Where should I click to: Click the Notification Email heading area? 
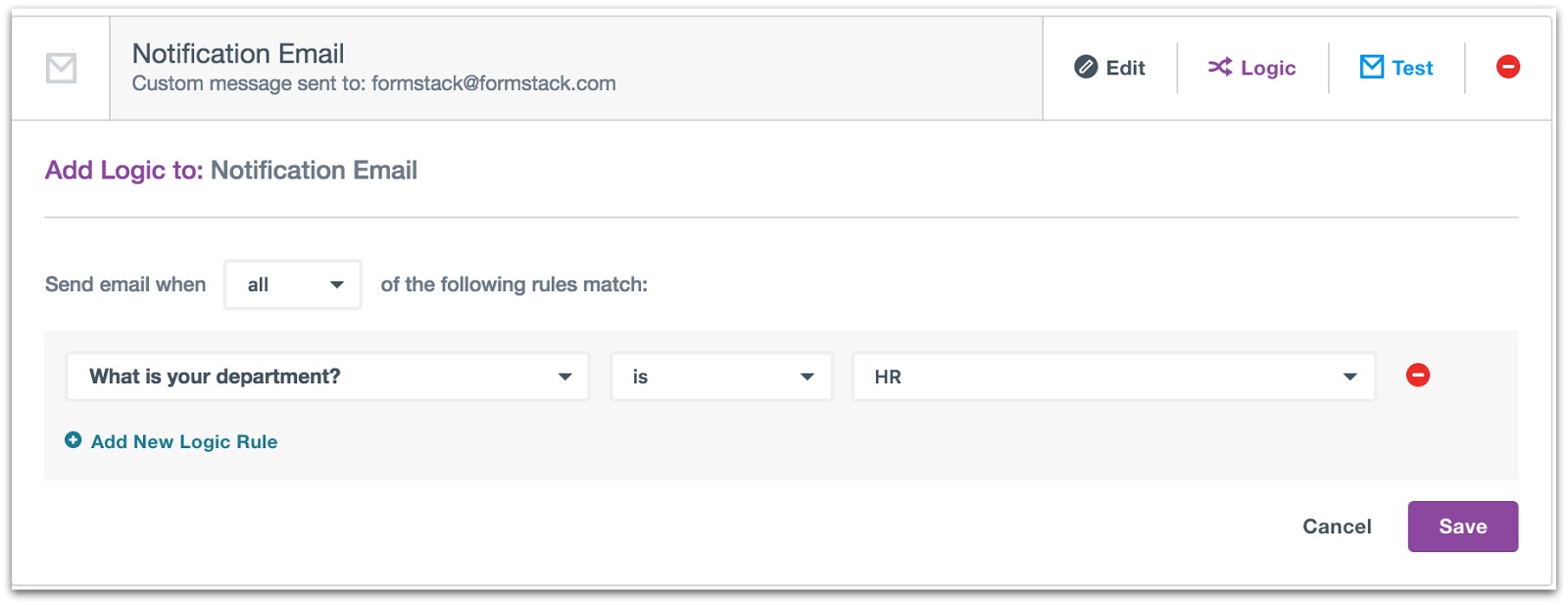(239, 54)
